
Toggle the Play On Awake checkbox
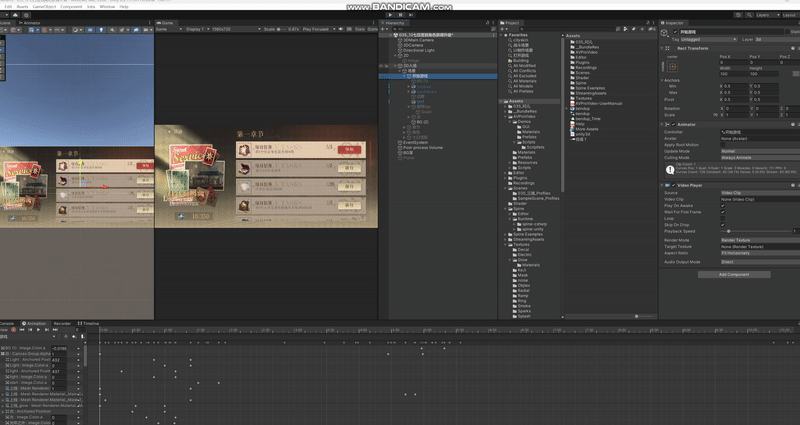pyautogui.click(x=723, y=206)
